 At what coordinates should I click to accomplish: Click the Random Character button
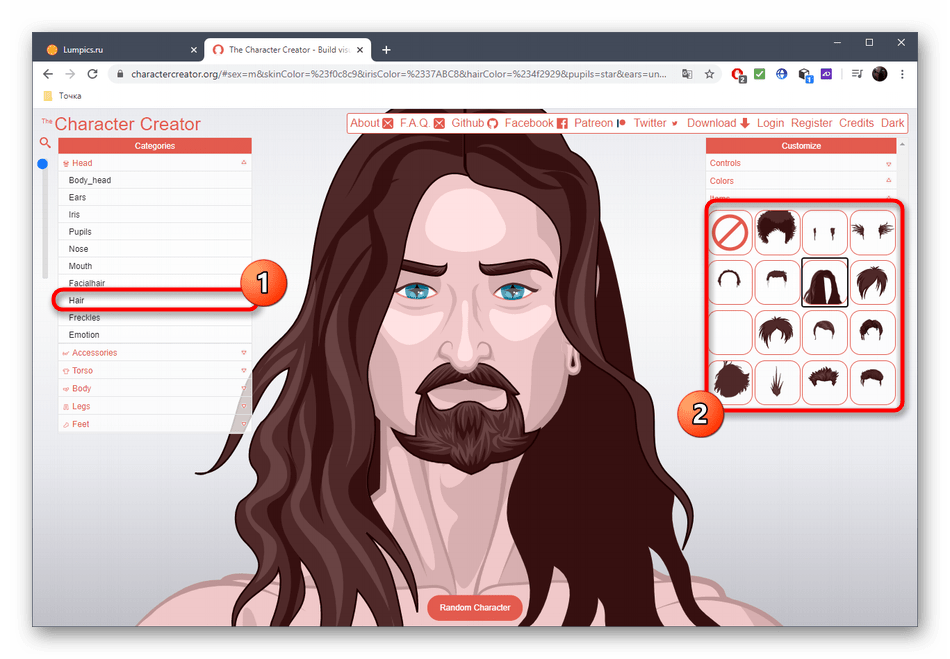(475, 607)
